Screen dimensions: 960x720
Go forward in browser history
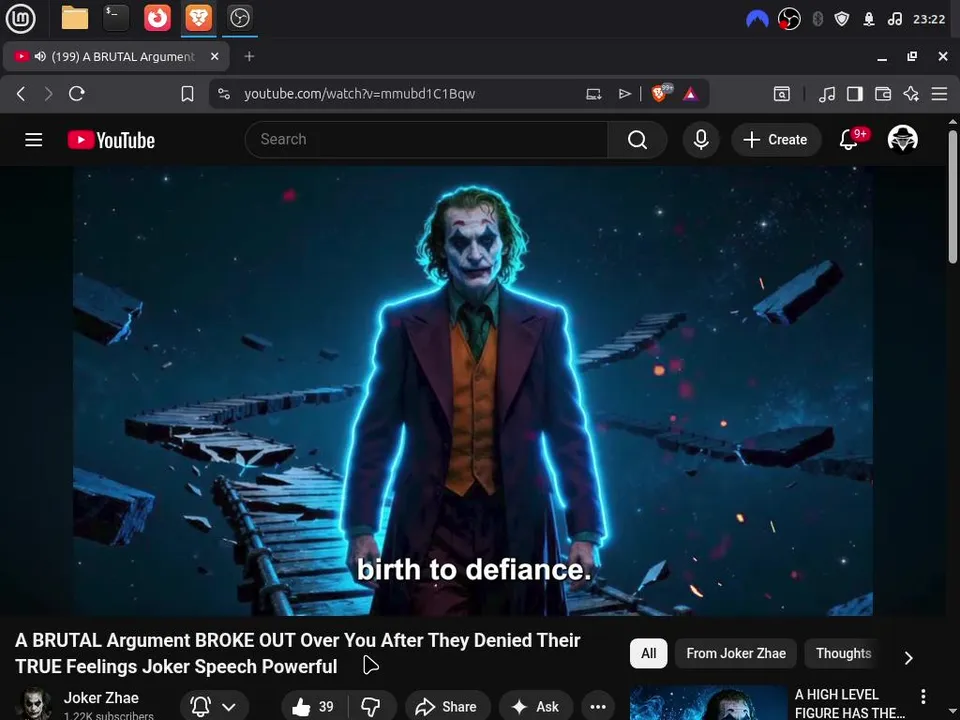coord(48,94)
